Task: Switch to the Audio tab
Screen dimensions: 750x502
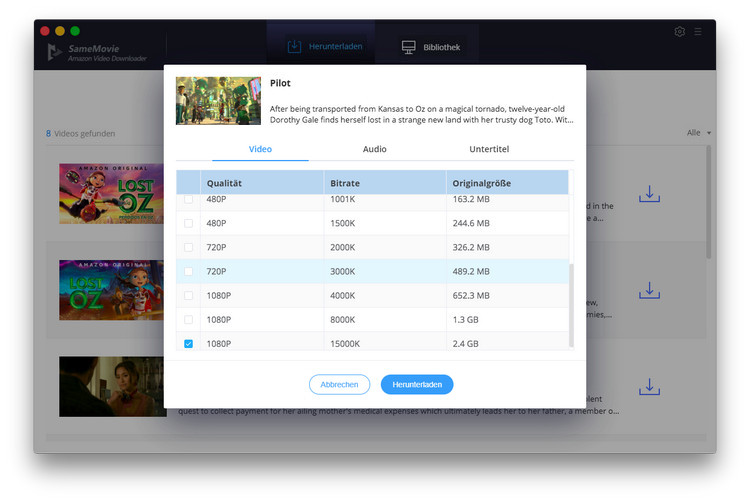Action: click(375, 149)
